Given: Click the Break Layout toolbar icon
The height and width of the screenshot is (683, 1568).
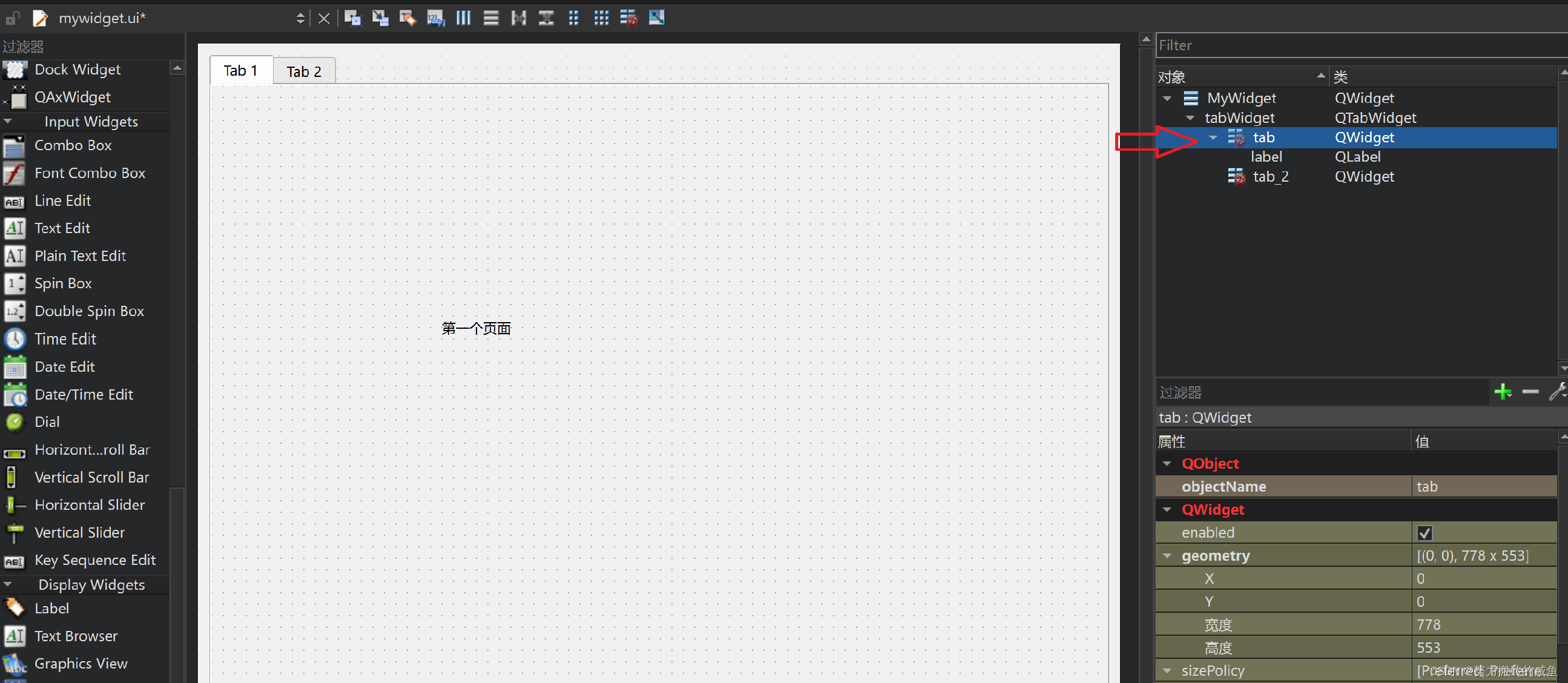Looking at the screenshot, I should 628,18.
